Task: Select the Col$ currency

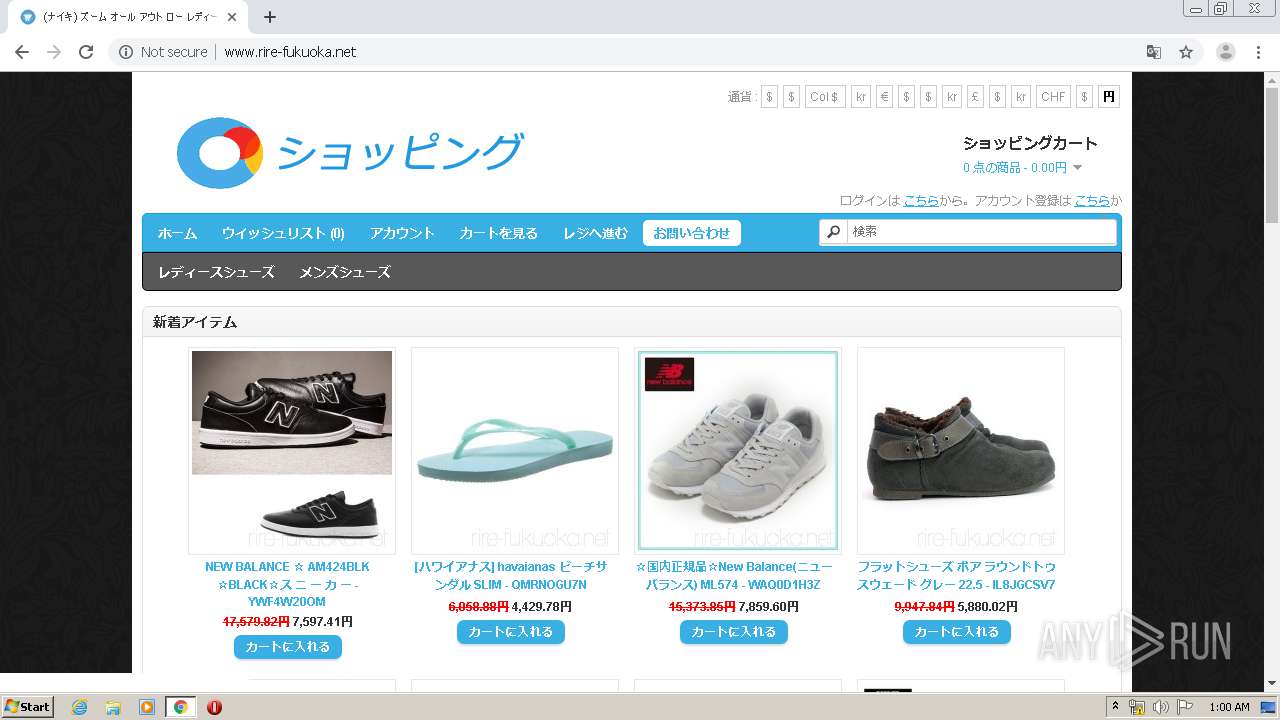Action: [x=824, y=97]
